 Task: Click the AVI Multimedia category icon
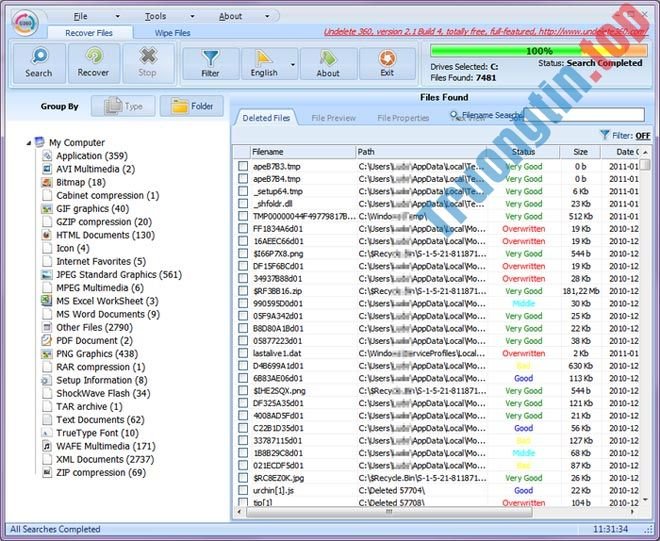[47, 169]
